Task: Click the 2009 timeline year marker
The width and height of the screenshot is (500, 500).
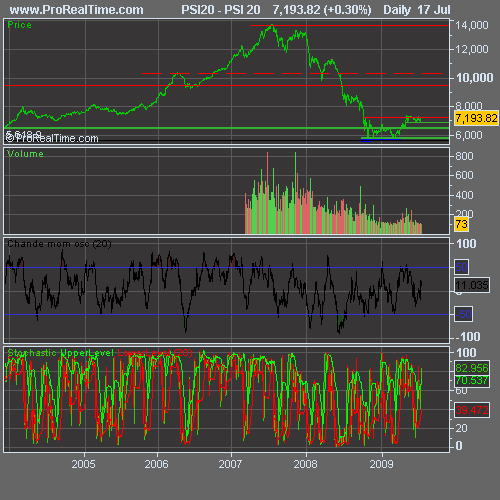Action: tap(381, 464)
